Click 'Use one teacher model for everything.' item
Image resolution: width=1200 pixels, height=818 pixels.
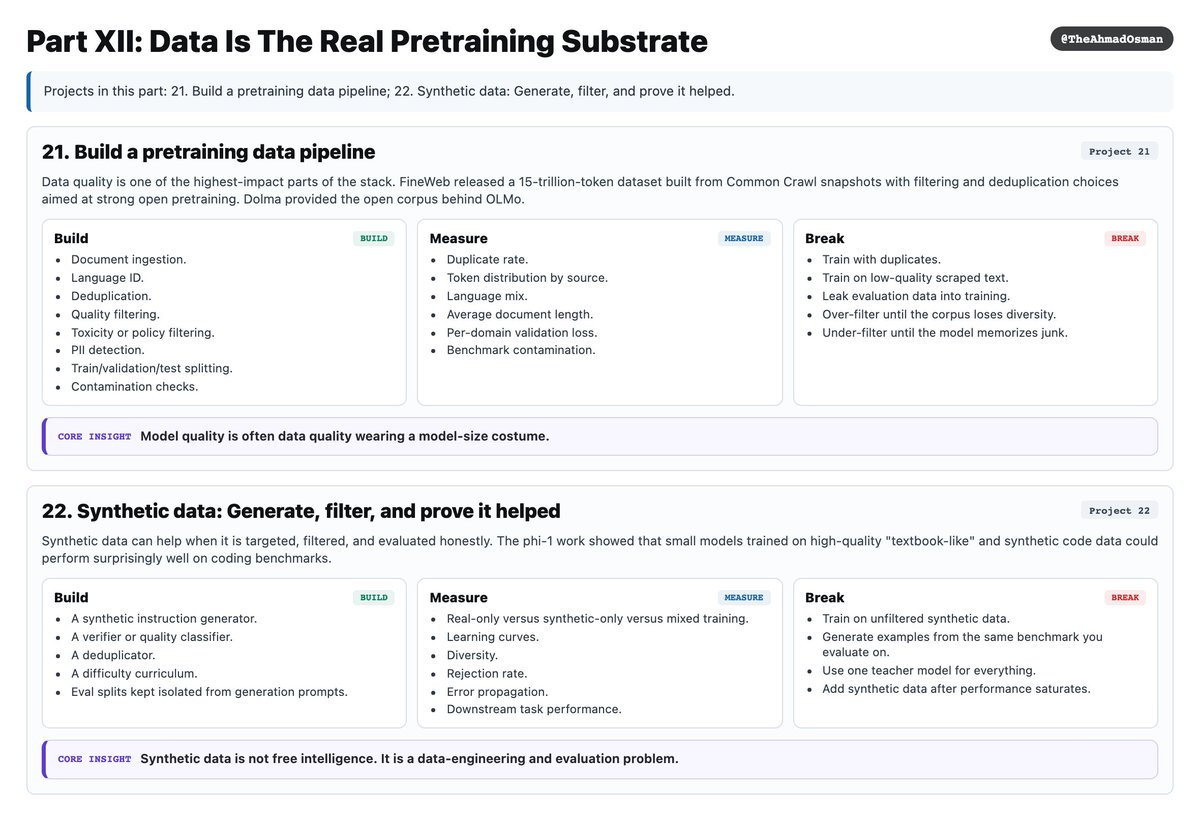coord(929,670)
